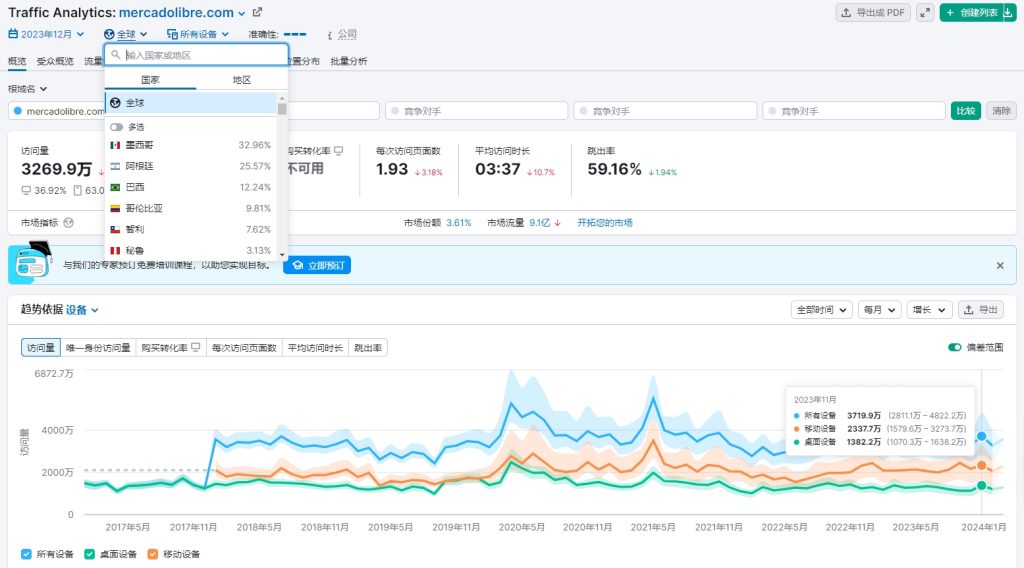Click the 导出成 PDF button
This screenshot has width=1024, height=568.
[873, 12]
